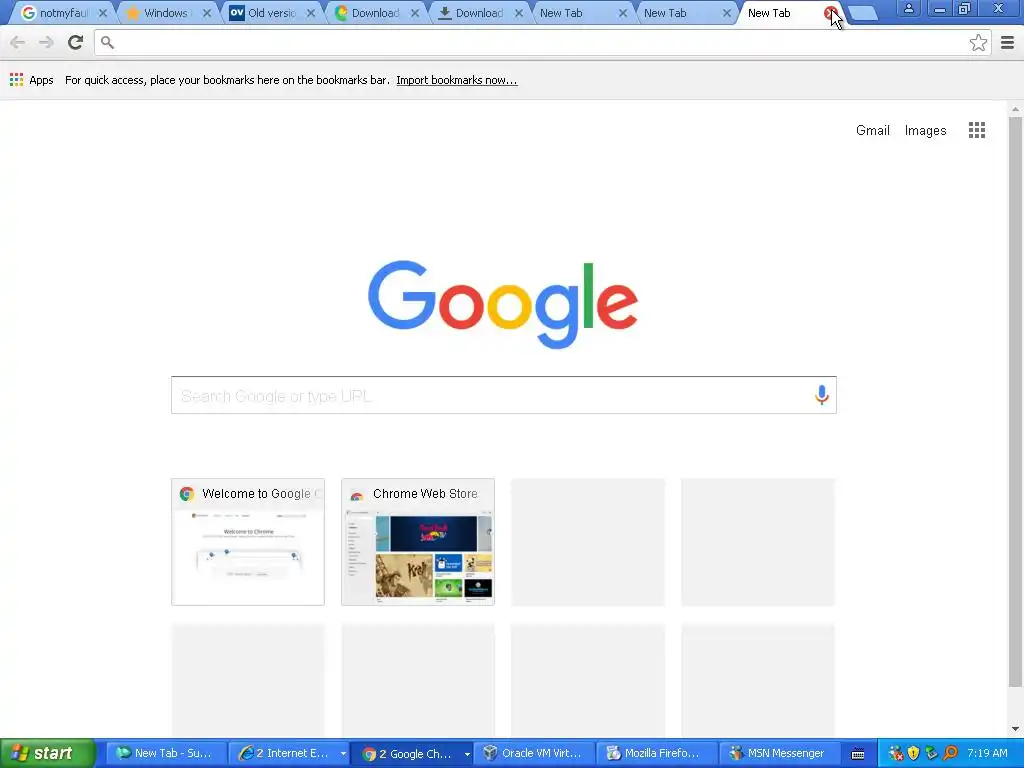Open the Gmail link
The image size is (1024, 768).
click(872, 130)
